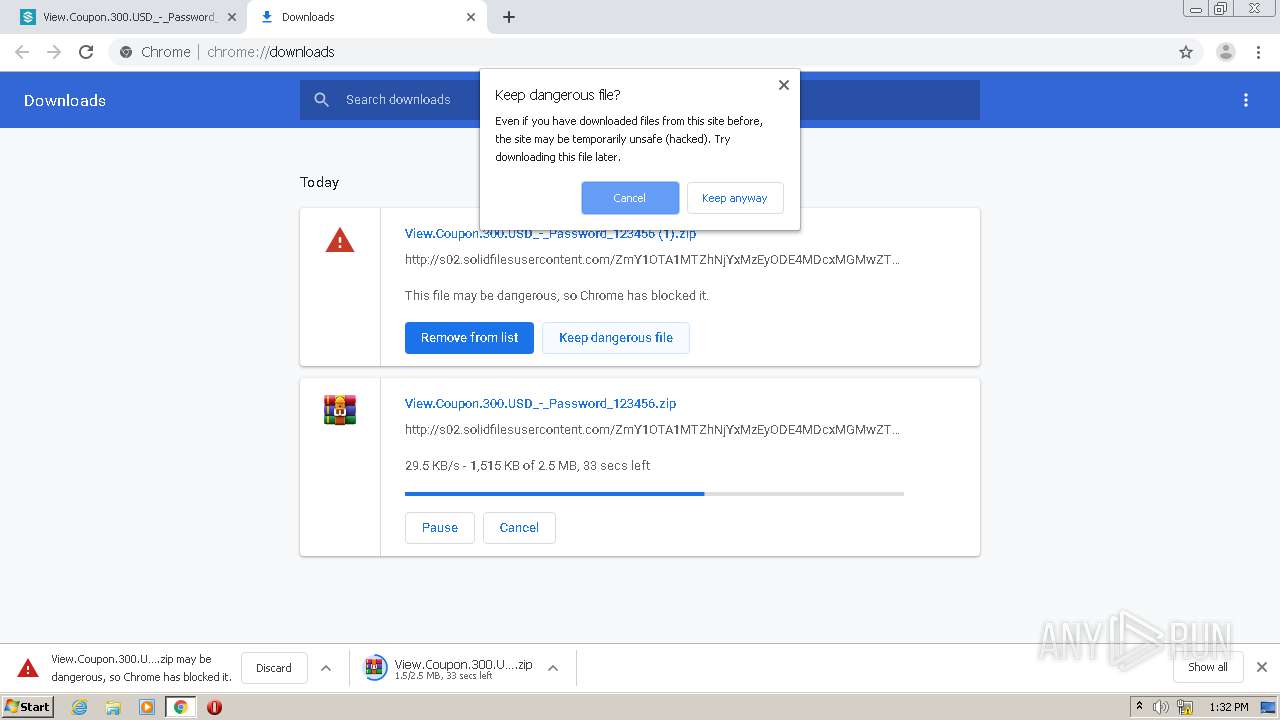
Task: Open the Downloads more actions menu
Action: pos(1246,100)
